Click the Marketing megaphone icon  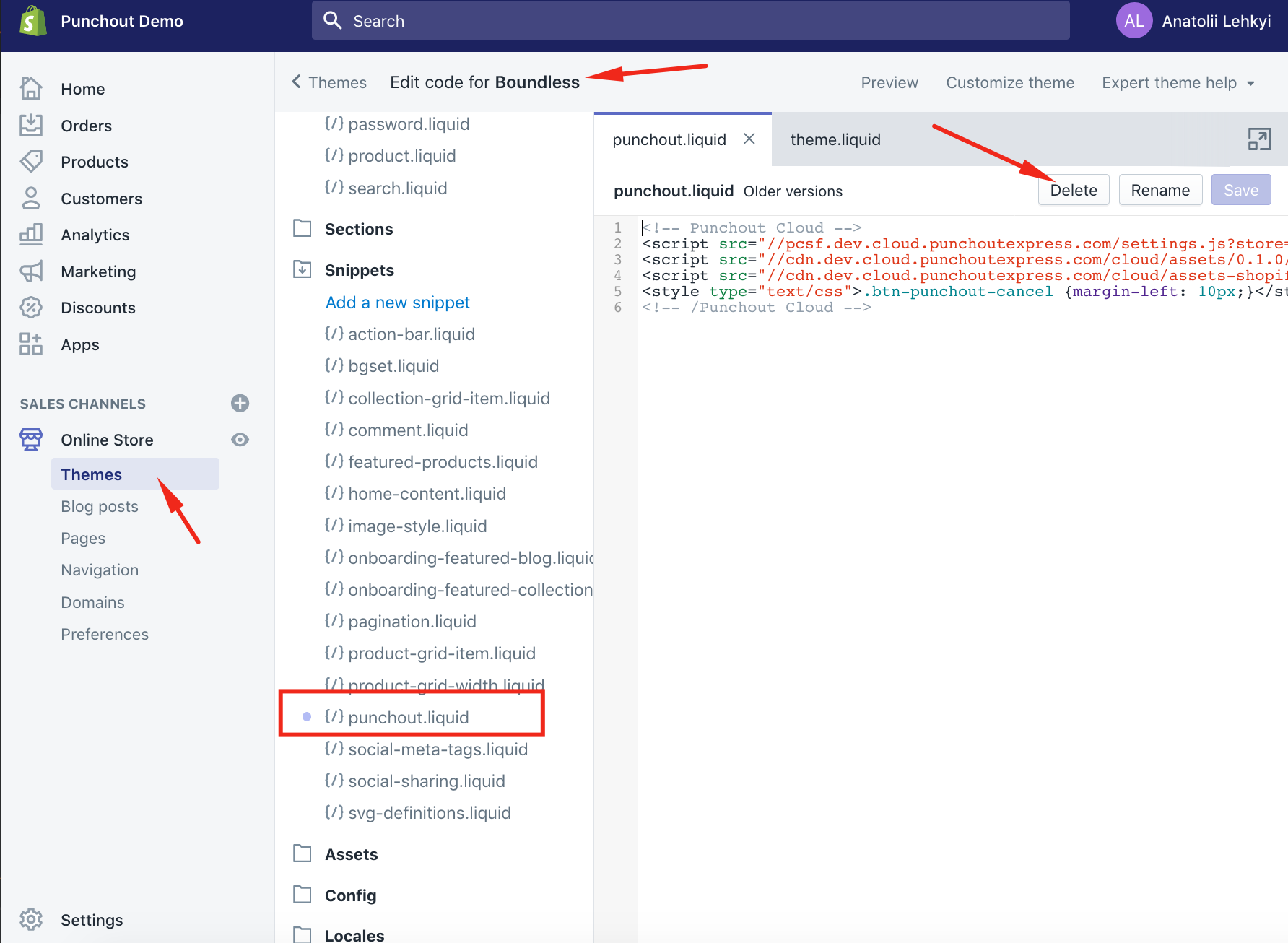31,271
